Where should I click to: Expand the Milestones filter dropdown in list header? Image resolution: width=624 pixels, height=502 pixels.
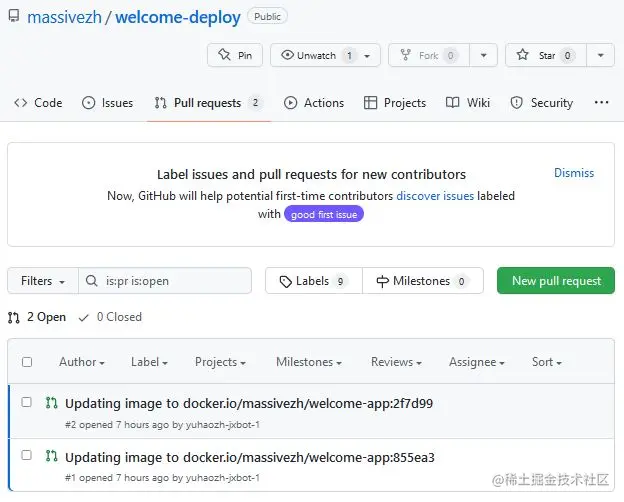(309, 362)
